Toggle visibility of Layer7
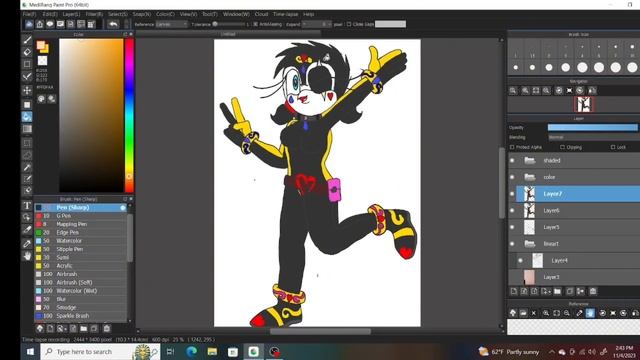Screen dimensions: 640x360 coord(512,194)
